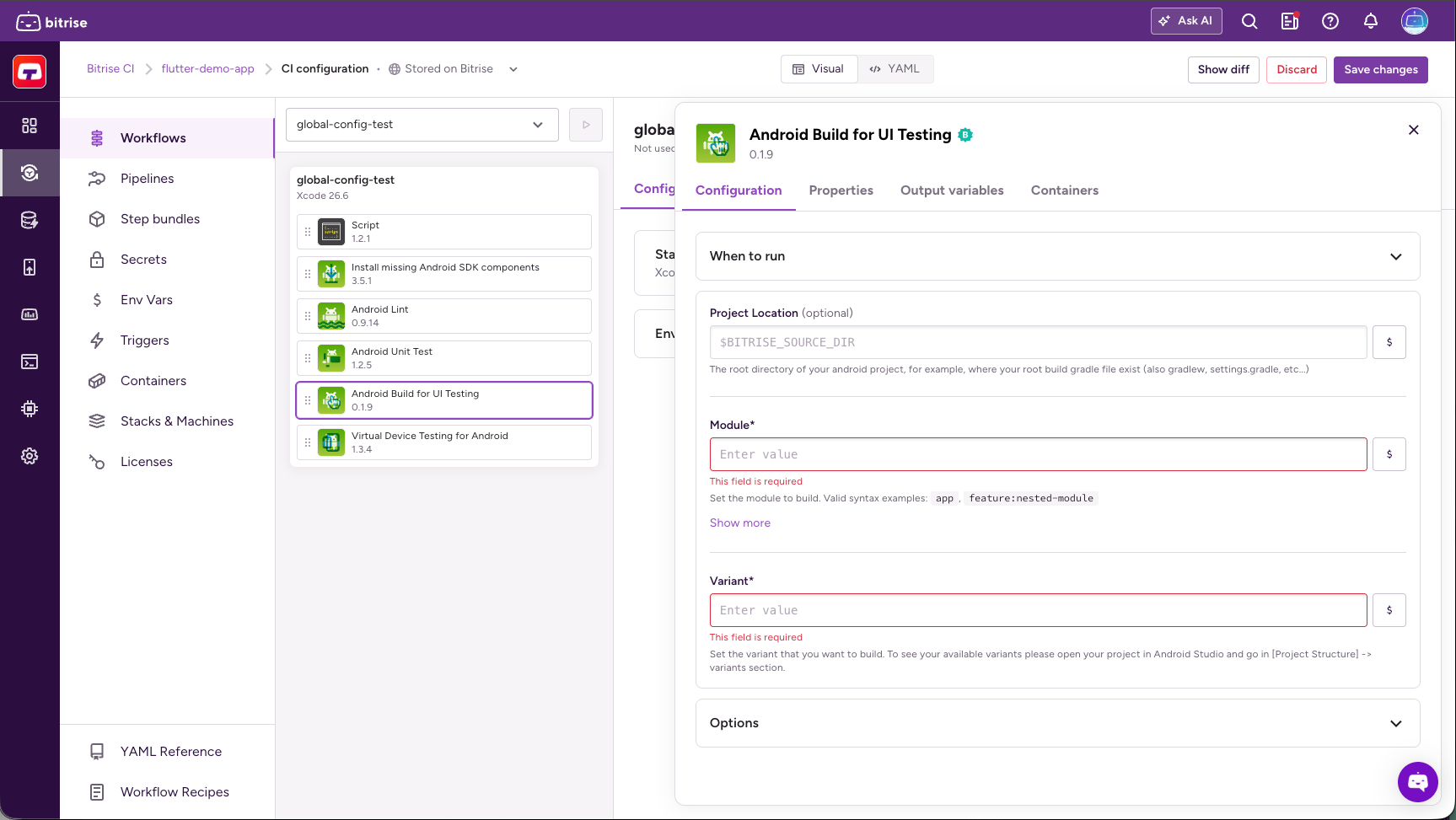Open the chip processor icon in left rail

coord(30,409)
